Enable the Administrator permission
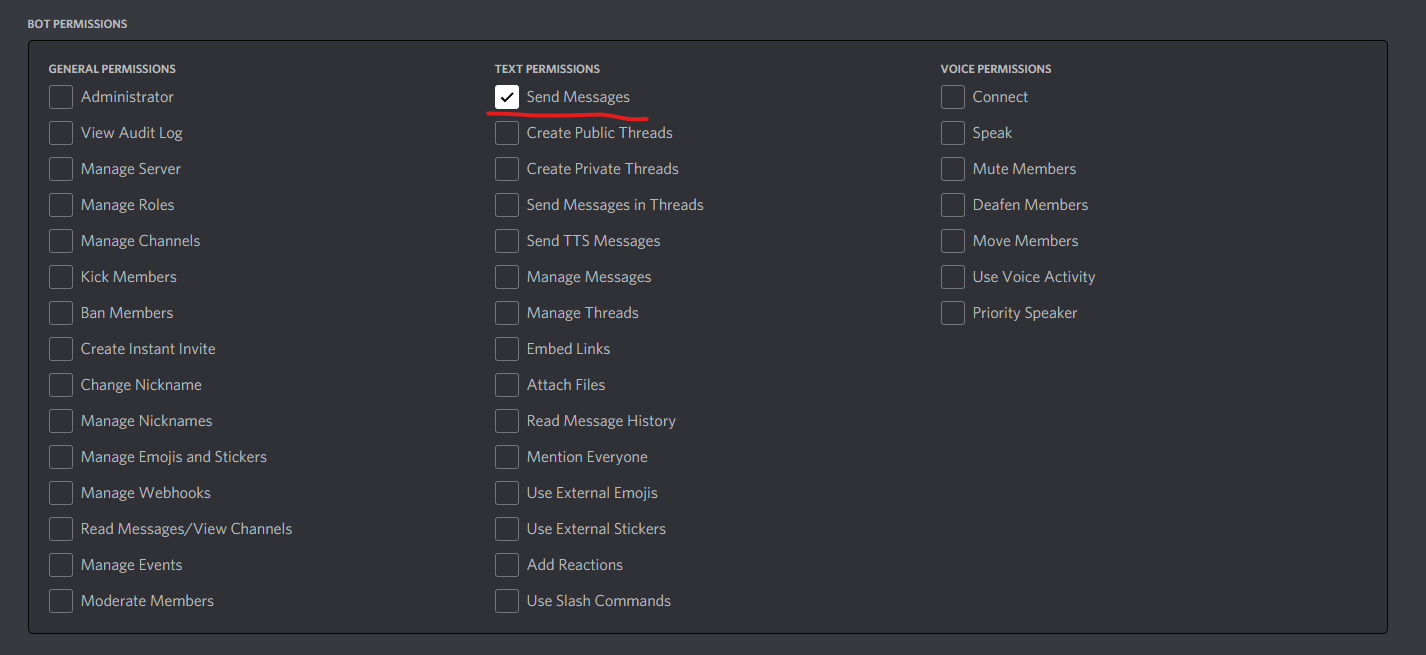The height and width of the screenshot is (655, 1426). [x=60, y=97]
